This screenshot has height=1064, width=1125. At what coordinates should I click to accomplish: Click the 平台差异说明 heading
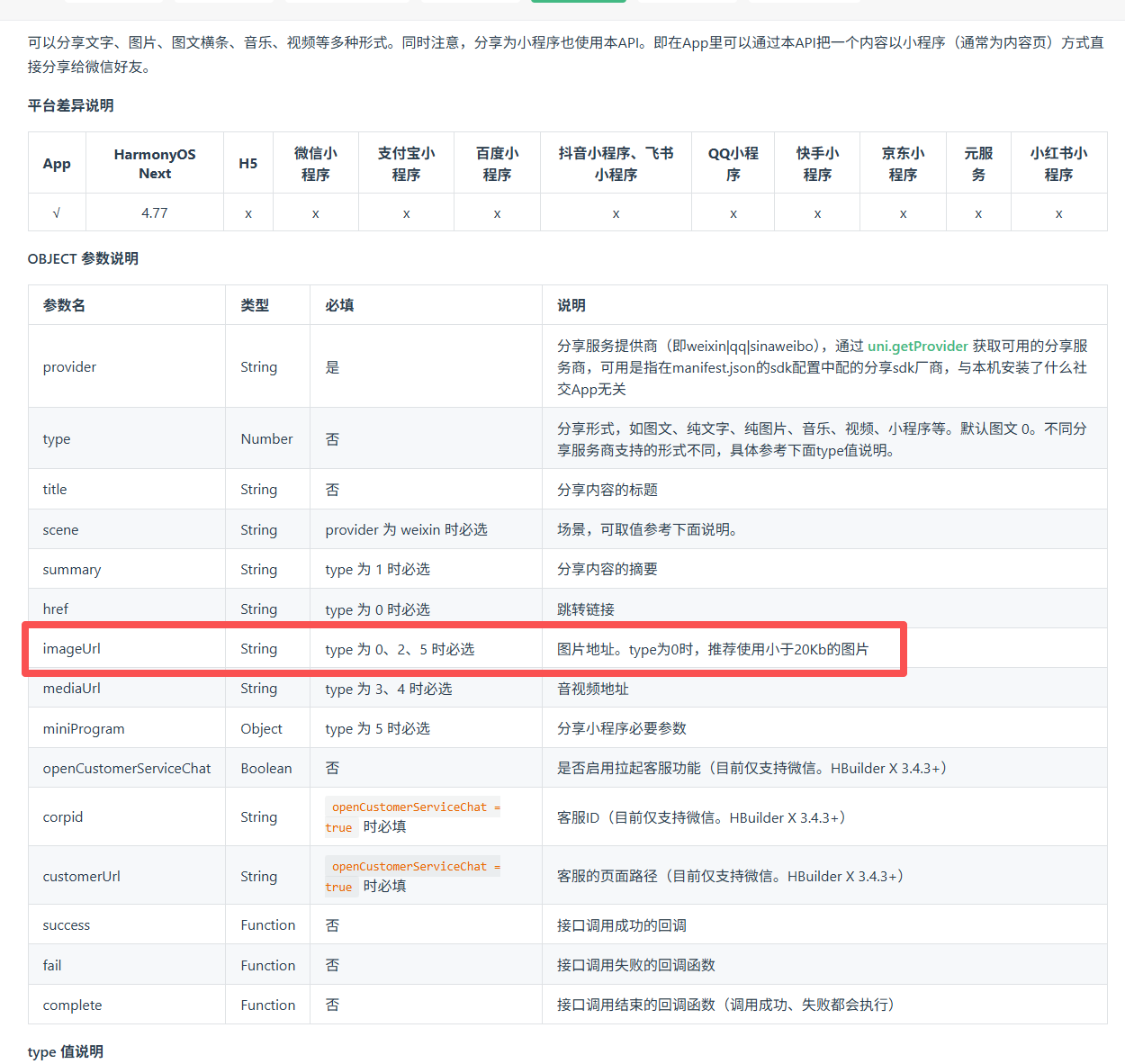pos(70,105)
